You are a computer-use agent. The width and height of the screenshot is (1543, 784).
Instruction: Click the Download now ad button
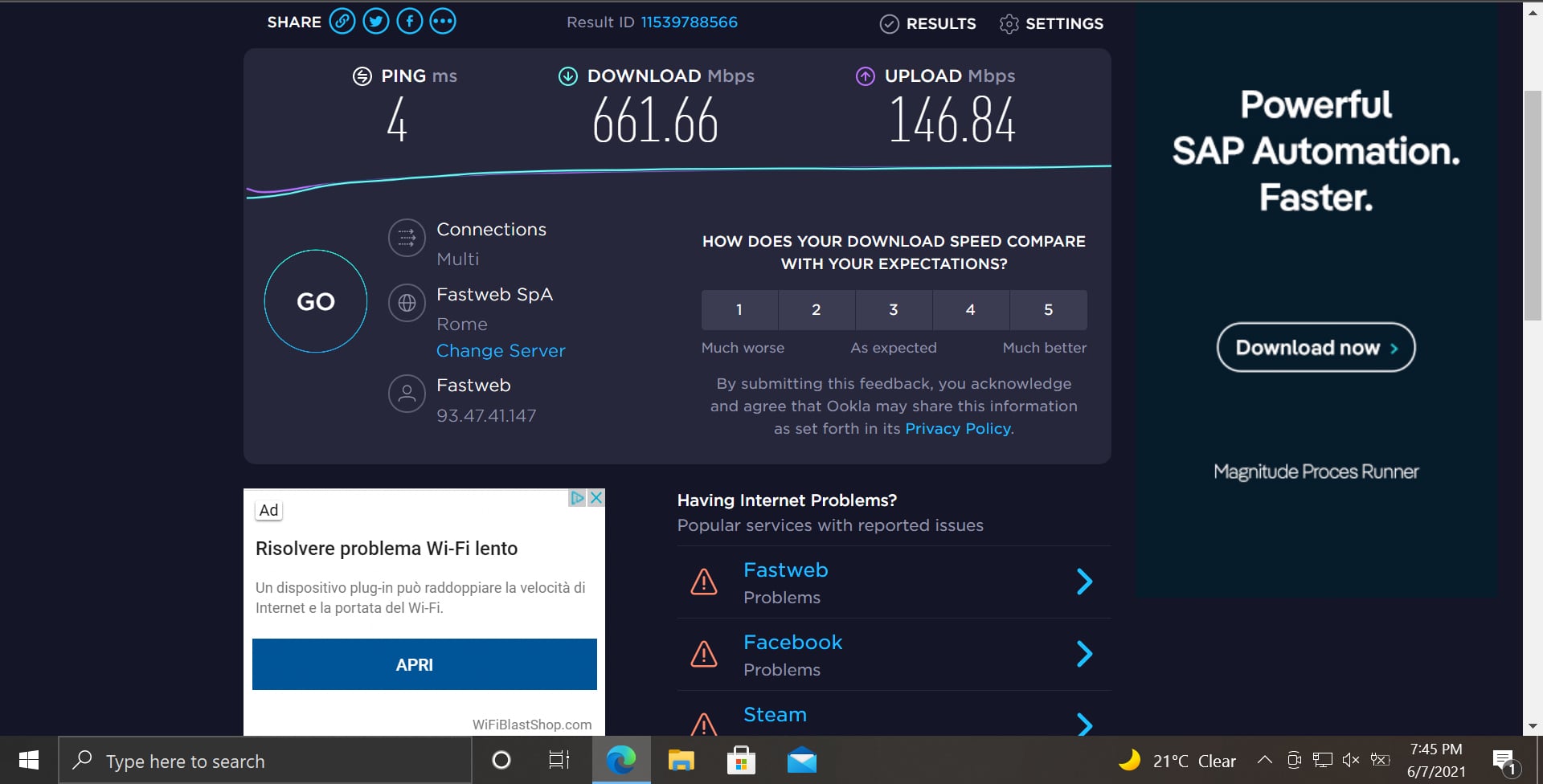point(1316,347)
